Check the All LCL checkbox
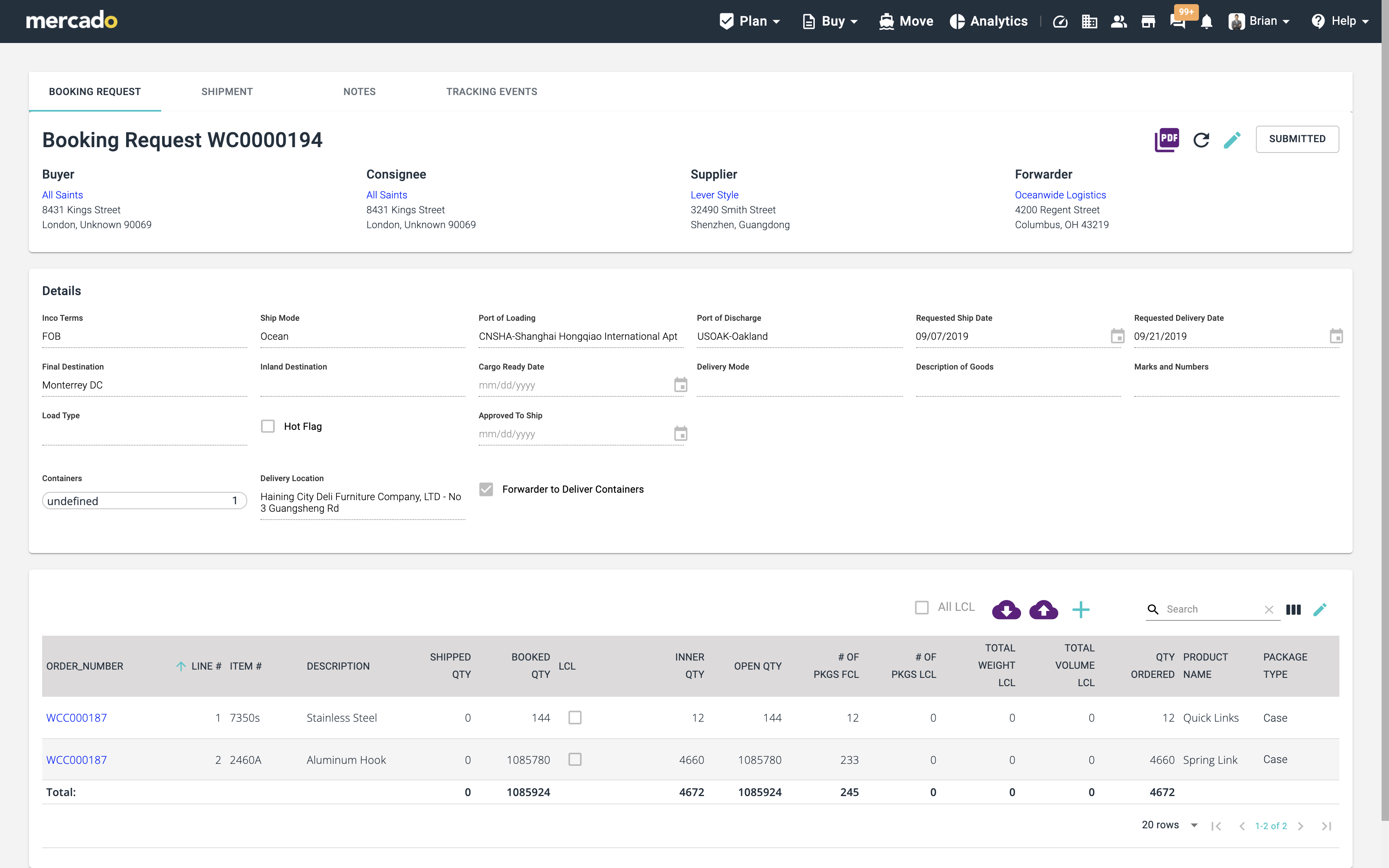The height and width of the screenshot is (868, 1389). (922, 607)
